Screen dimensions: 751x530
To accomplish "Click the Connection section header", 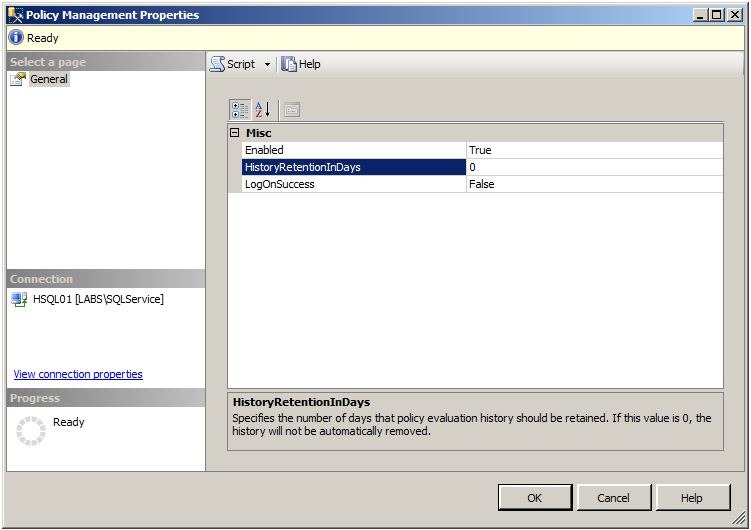I will tap(106, 279).
